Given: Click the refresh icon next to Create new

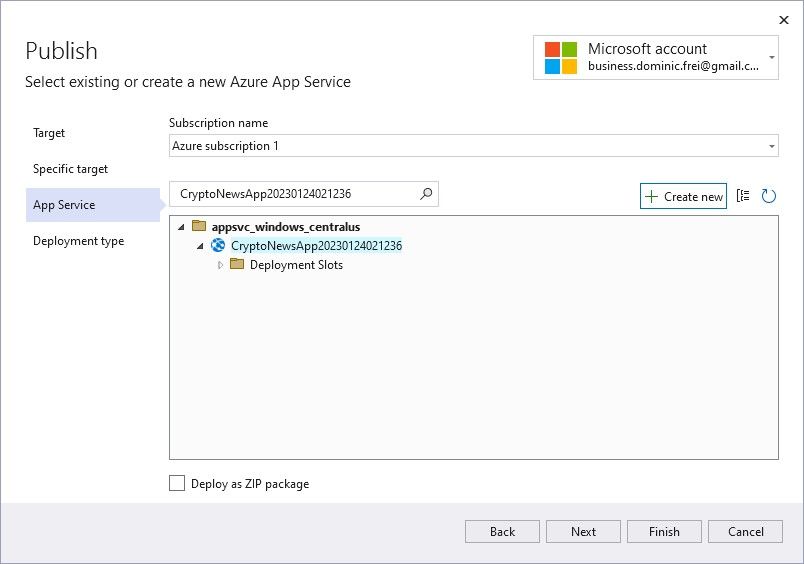Looking at the screenshot, I should click(x=768, y=196).
